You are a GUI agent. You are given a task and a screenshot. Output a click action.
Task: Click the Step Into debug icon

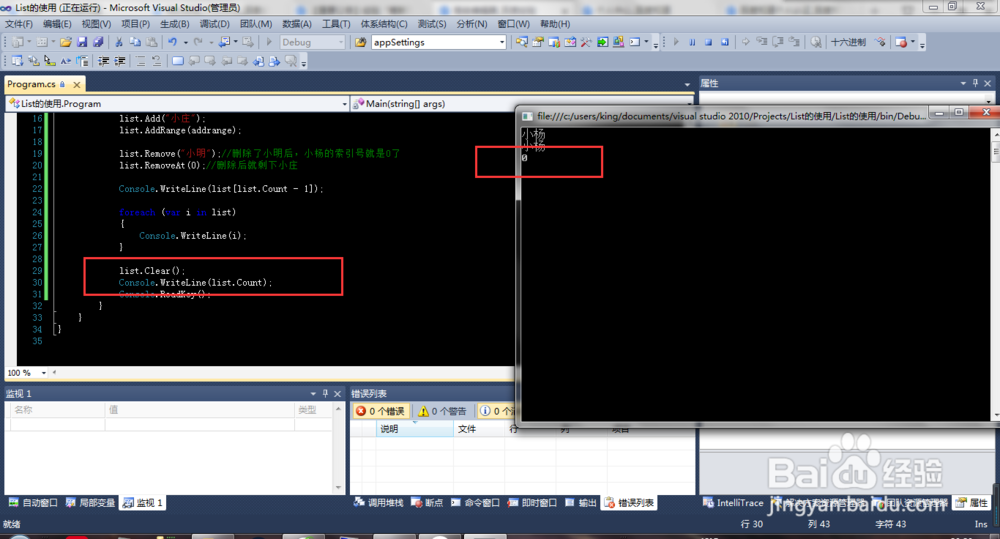click(x=762, y=42)
